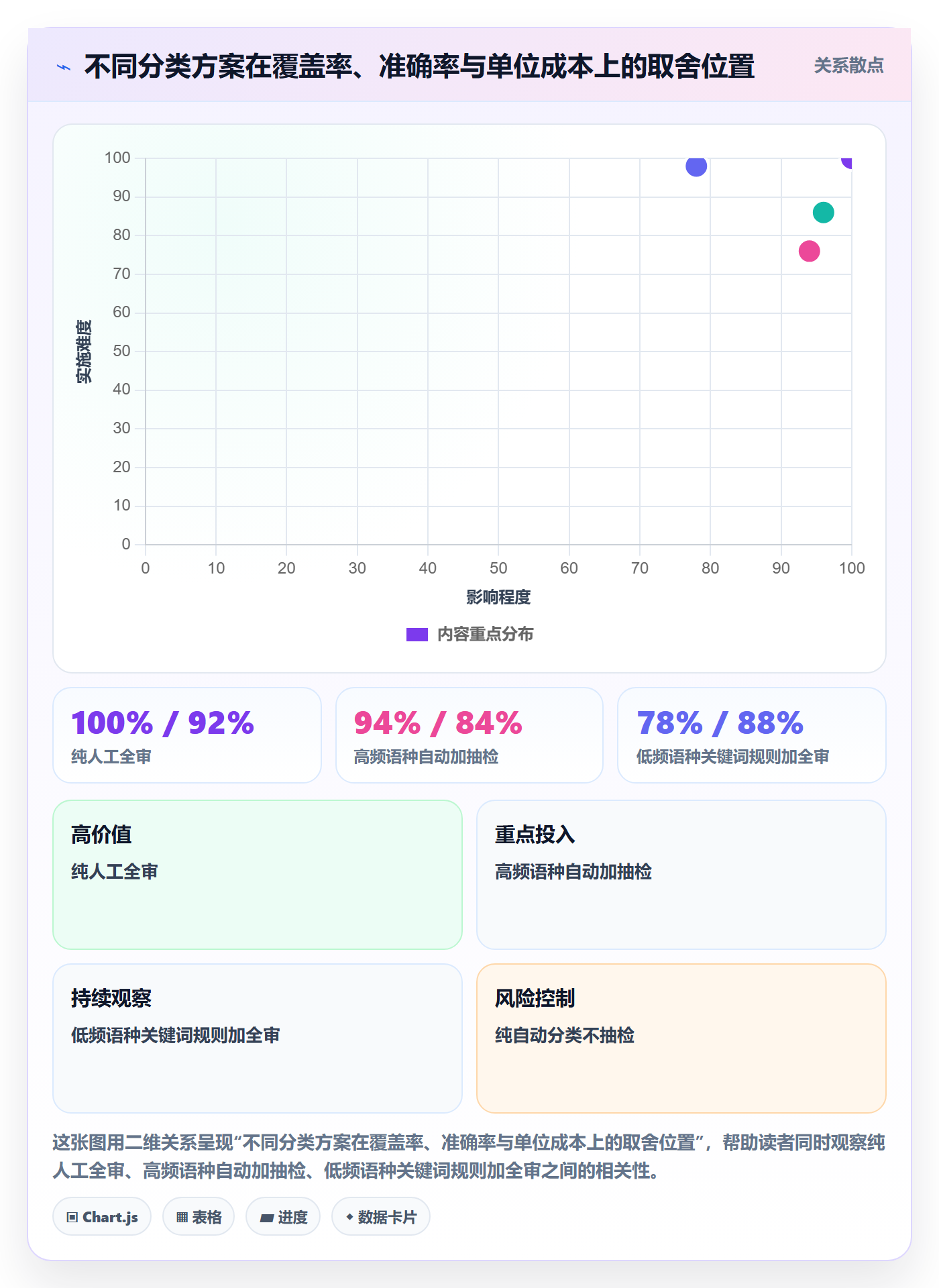Click the lightning bolt icon beside the title
Image resolution: width=939 pixels, height=1288 pixels.
(x=64, y=67)
